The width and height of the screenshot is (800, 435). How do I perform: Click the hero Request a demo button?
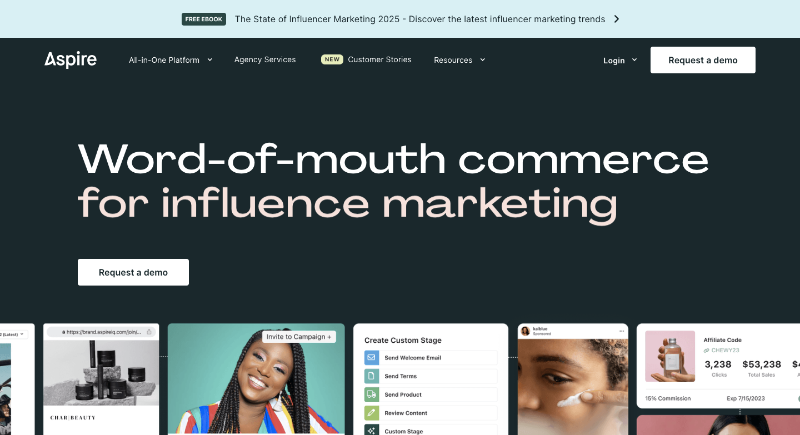(133, 272)
